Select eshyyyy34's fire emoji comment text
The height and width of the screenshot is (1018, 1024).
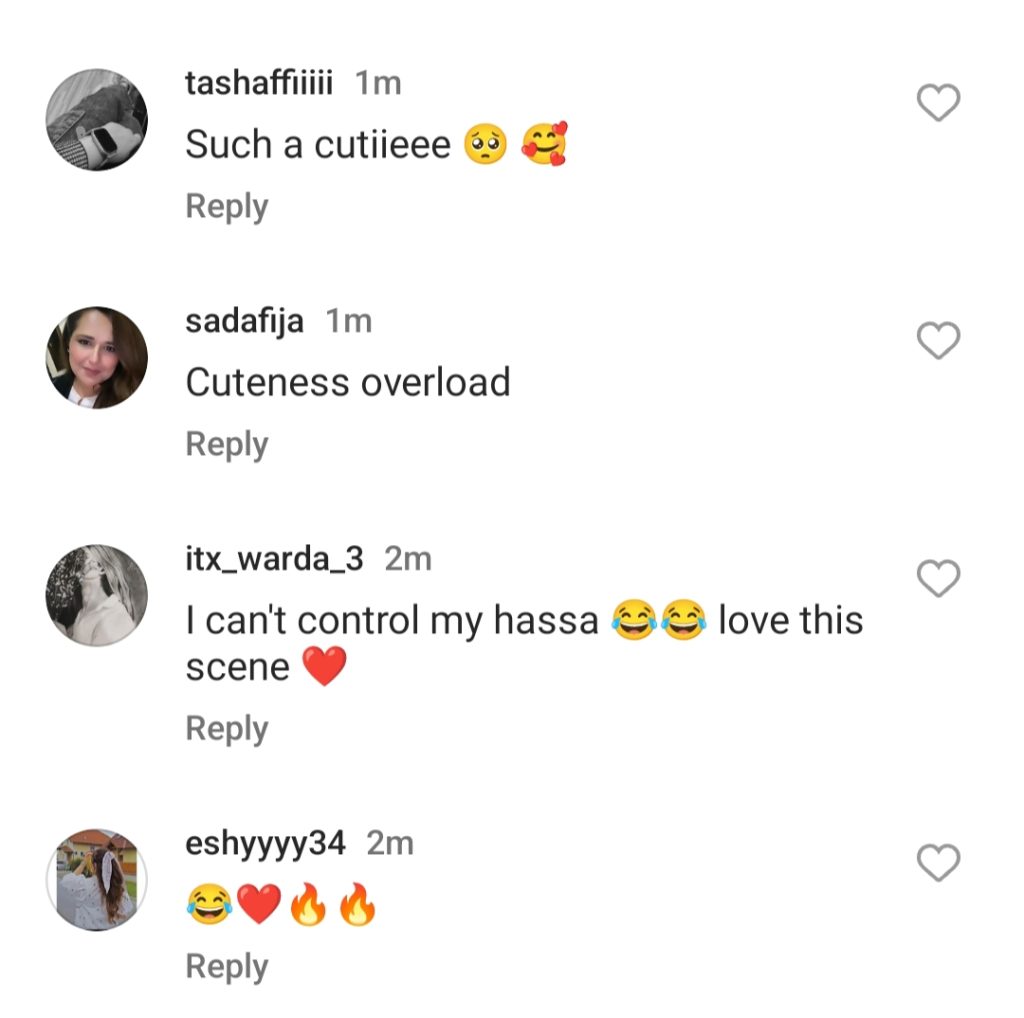281,904
